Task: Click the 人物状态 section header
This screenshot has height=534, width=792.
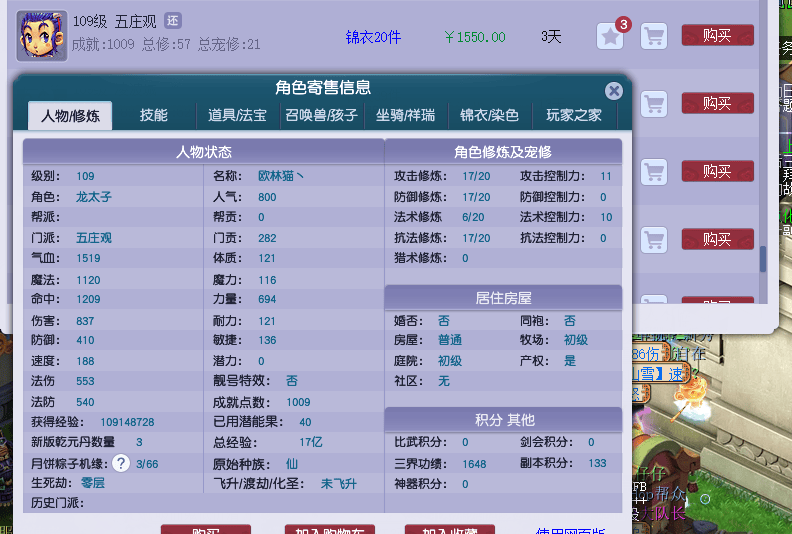Action: click(x=204, y=152)
